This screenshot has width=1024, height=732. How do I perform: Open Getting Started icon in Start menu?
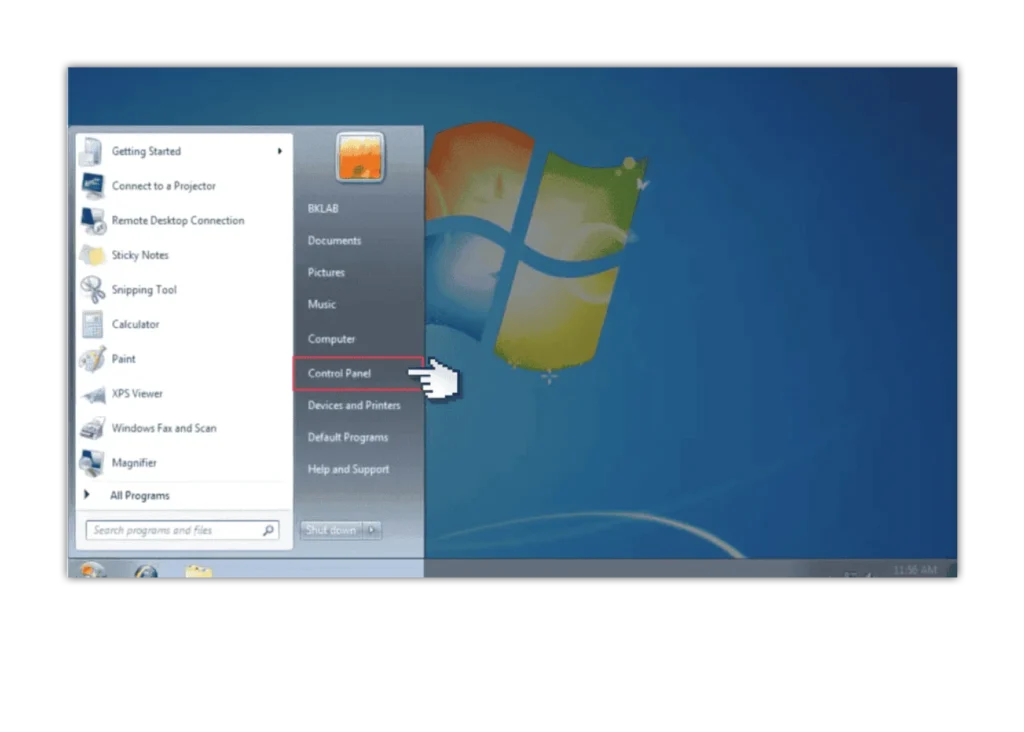[x=92, y=151]
